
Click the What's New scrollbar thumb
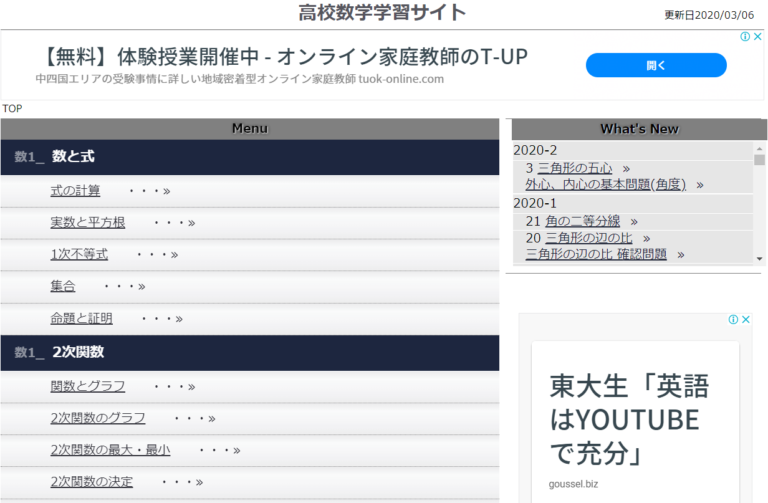(759, 160)
